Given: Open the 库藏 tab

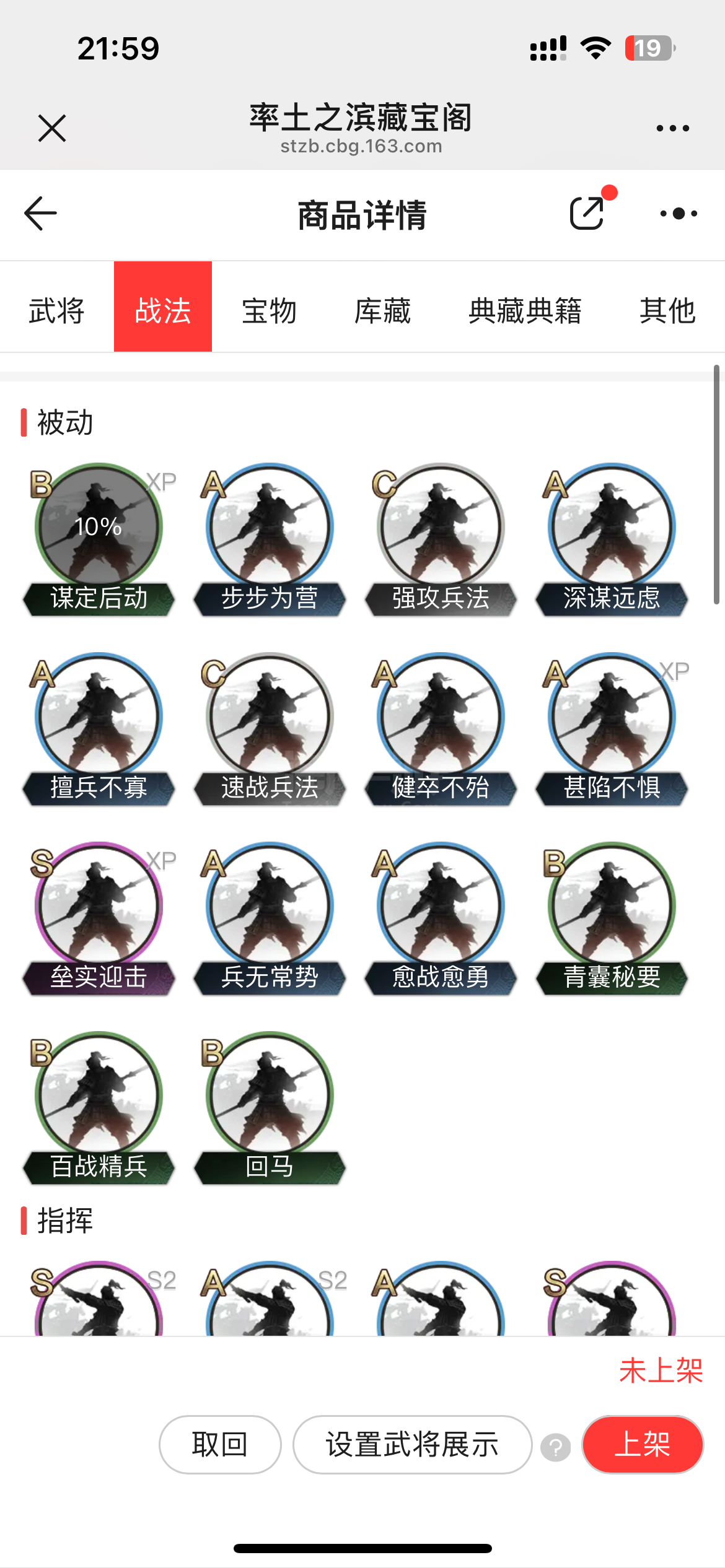Looking at the screenshot, I should (382, 310).
